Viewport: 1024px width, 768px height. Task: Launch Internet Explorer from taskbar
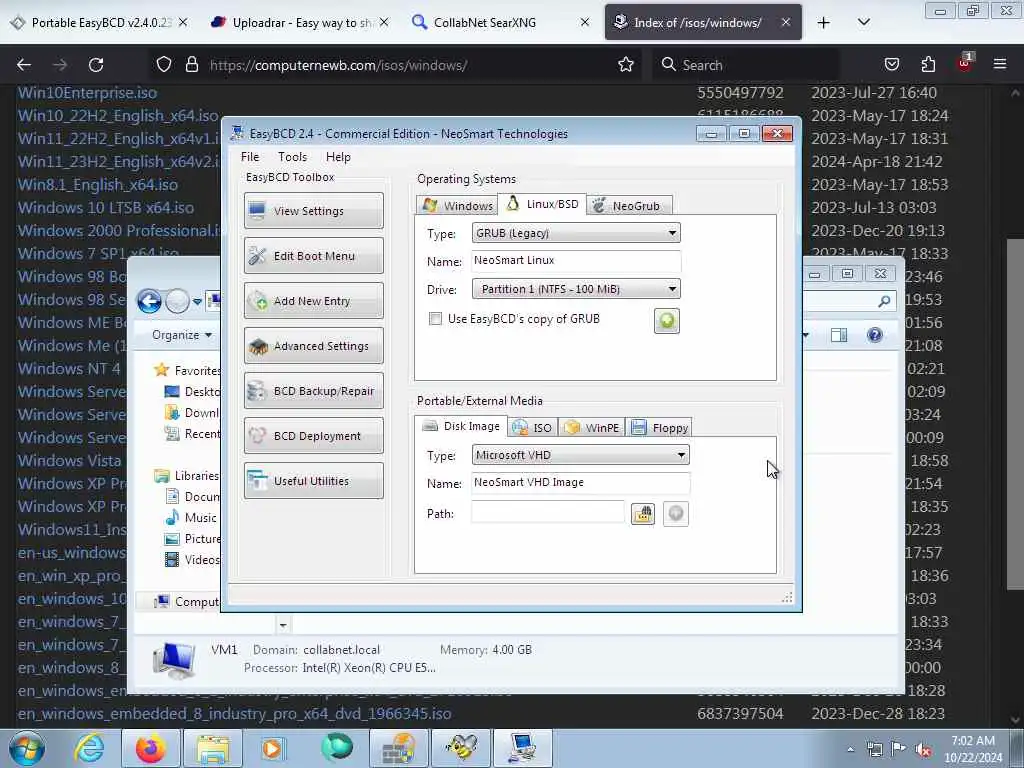89,748
